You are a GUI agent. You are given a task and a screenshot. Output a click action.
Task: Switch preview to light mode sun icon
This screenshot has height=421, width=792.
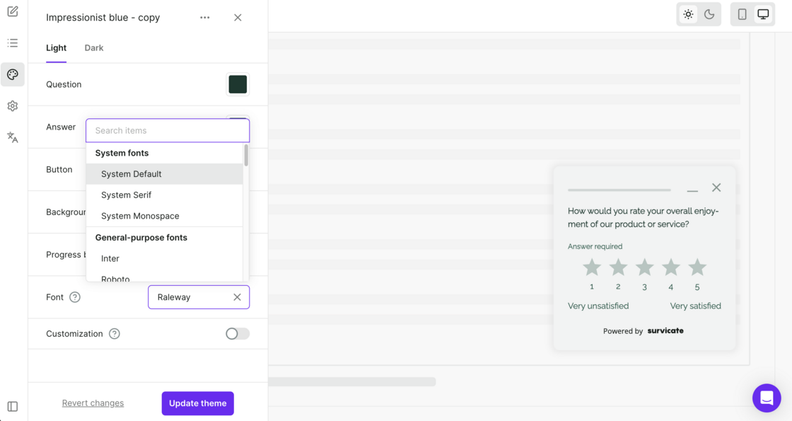[688, 14]
